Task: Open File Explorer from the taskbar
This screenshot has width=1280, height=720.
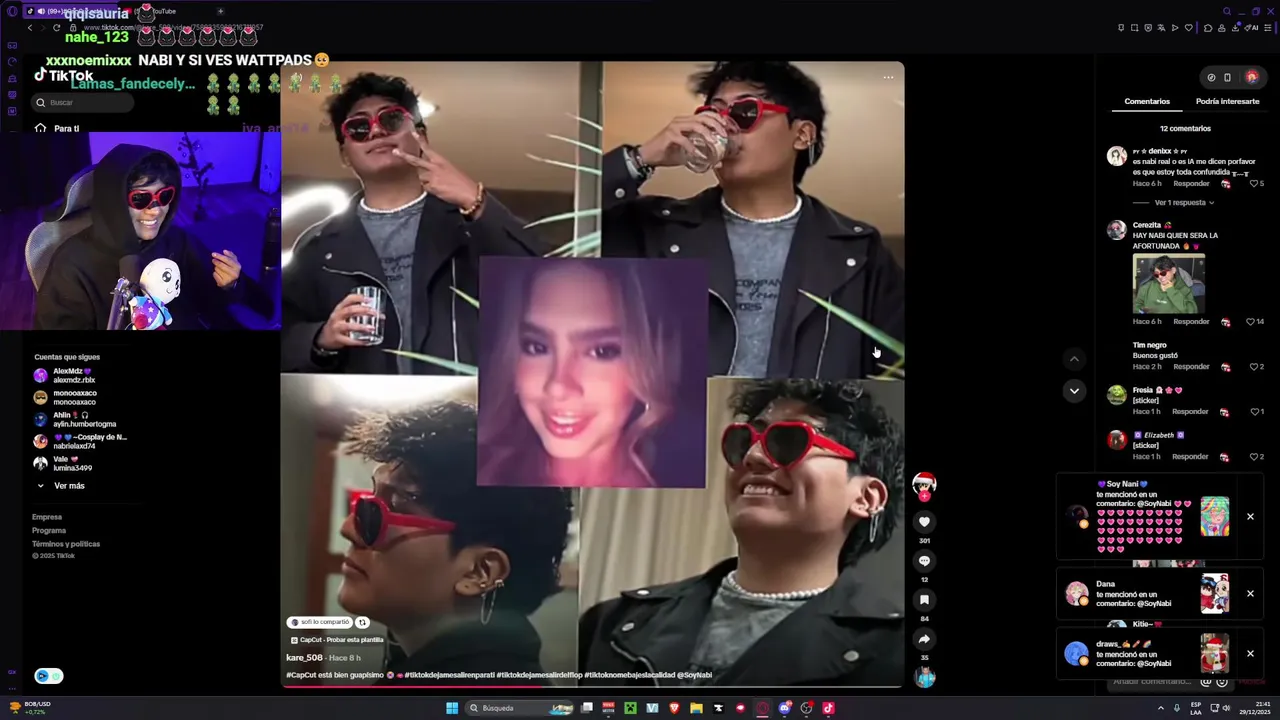Action: click(696, 708)
